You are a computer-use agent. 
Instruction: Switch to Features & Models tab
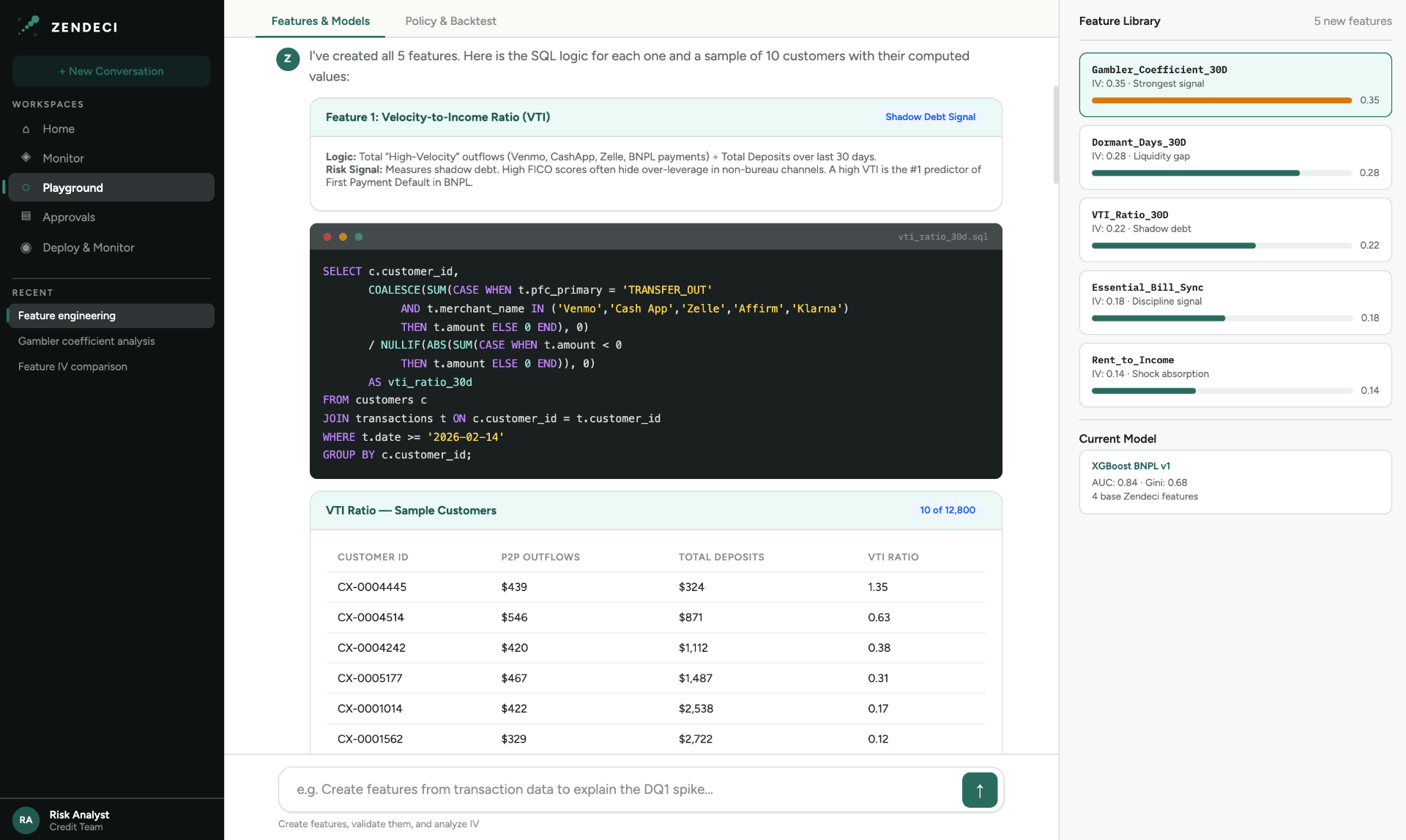[320, 21]
